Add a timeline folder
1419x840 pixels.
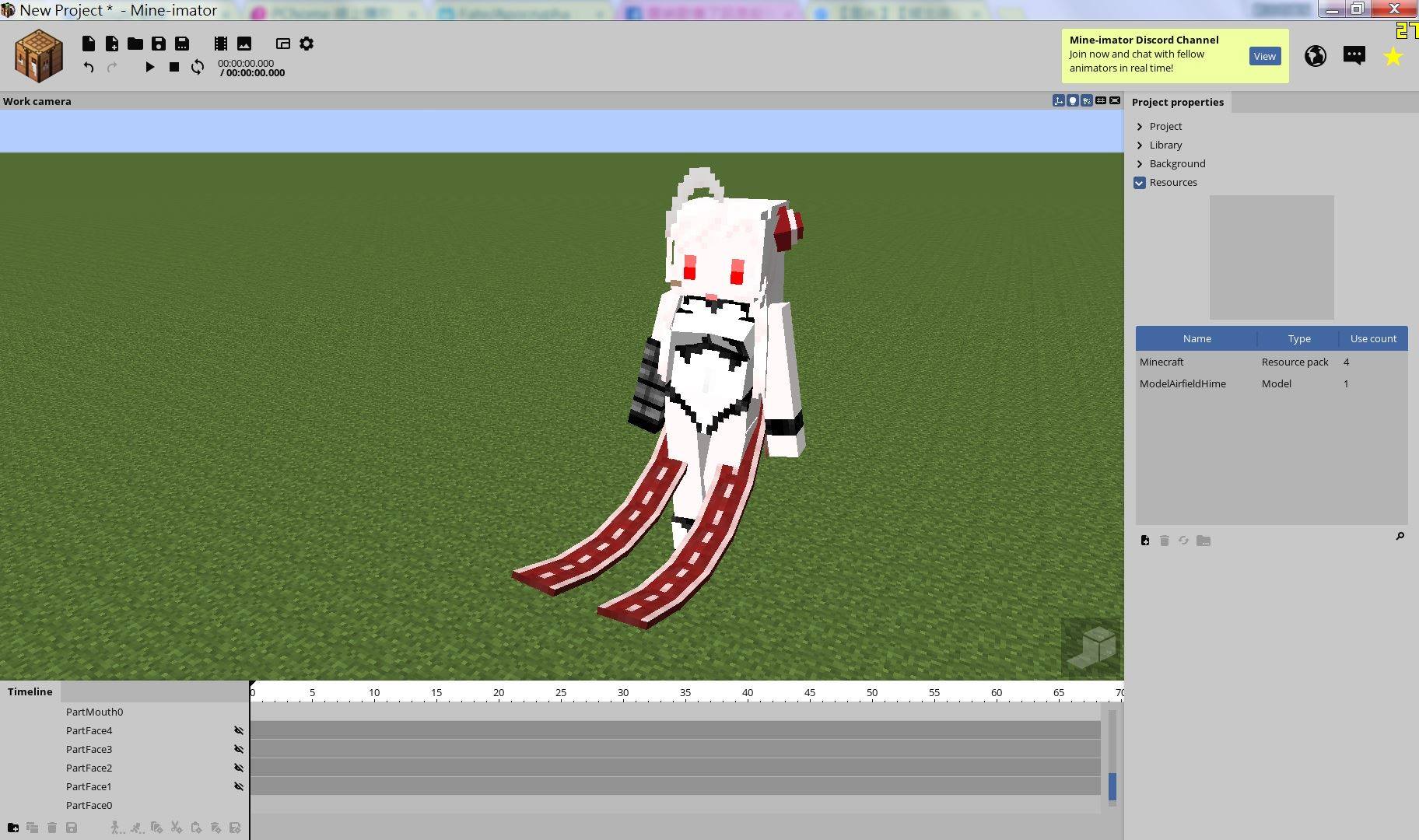[x=13, y=828]
